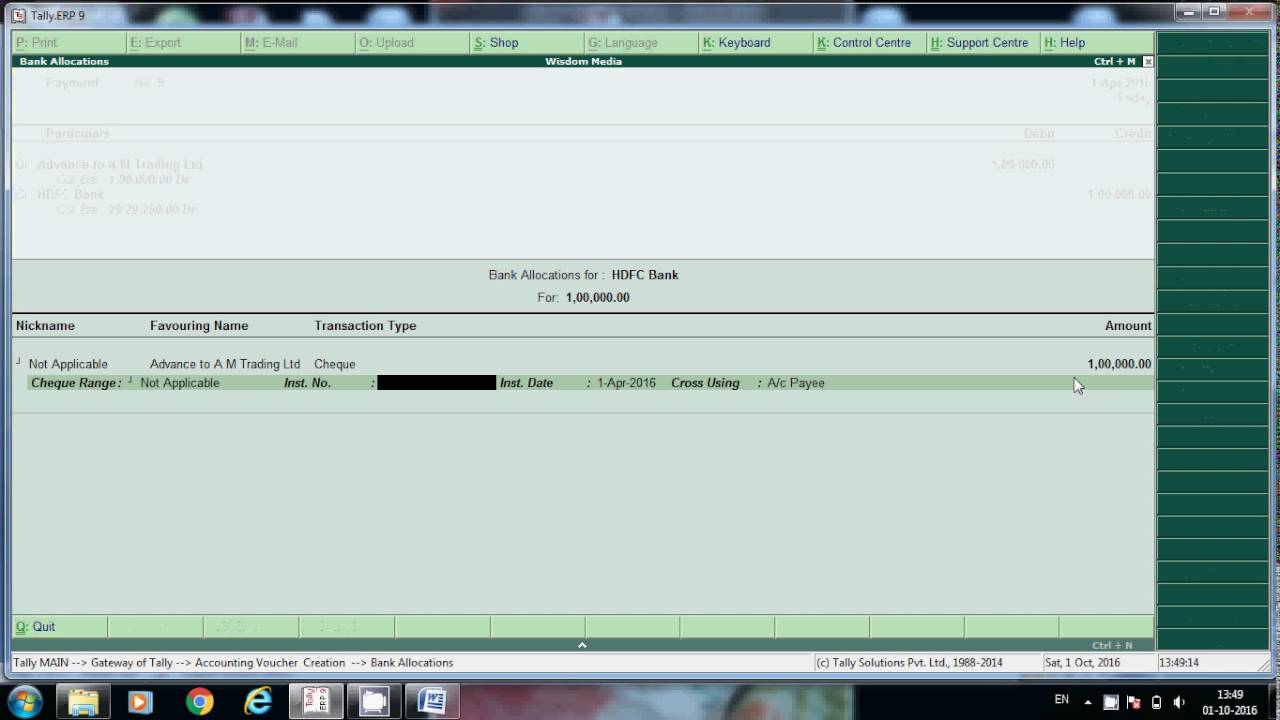Click the Nickname column header
1280x720 pixels.
45,326
